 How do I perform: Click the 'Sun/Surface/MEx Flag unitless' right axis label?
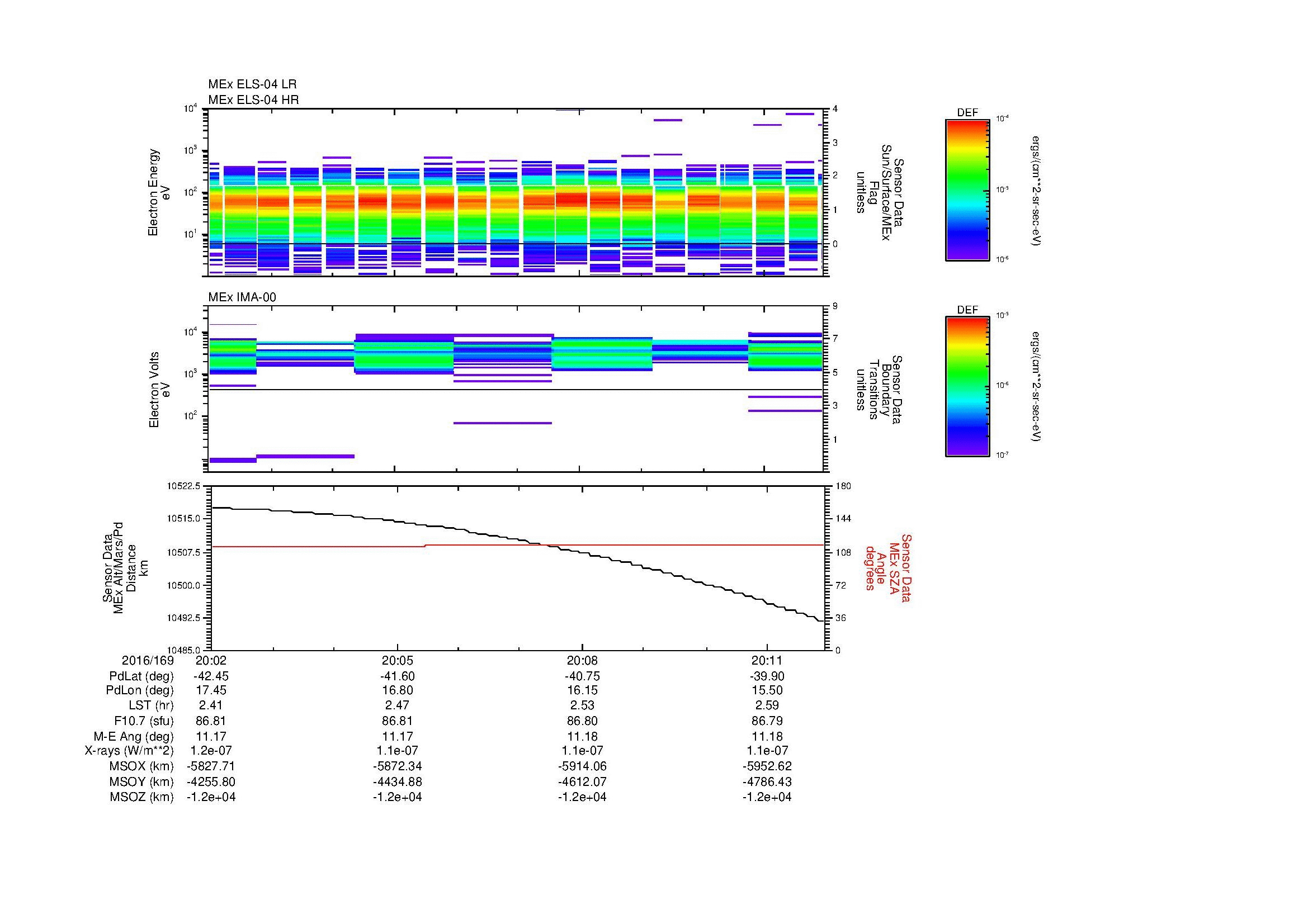click(880, 192)
